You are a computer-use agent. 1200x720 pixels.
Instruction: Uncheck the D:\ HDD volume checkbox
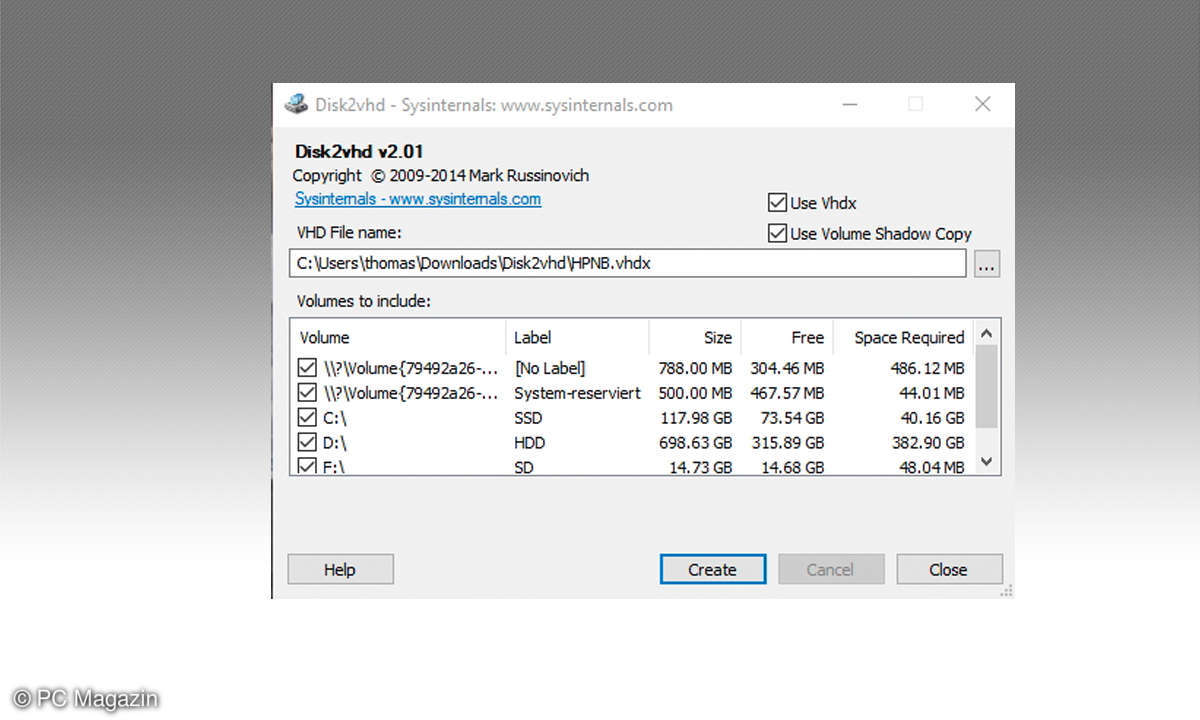coord(307,442)
